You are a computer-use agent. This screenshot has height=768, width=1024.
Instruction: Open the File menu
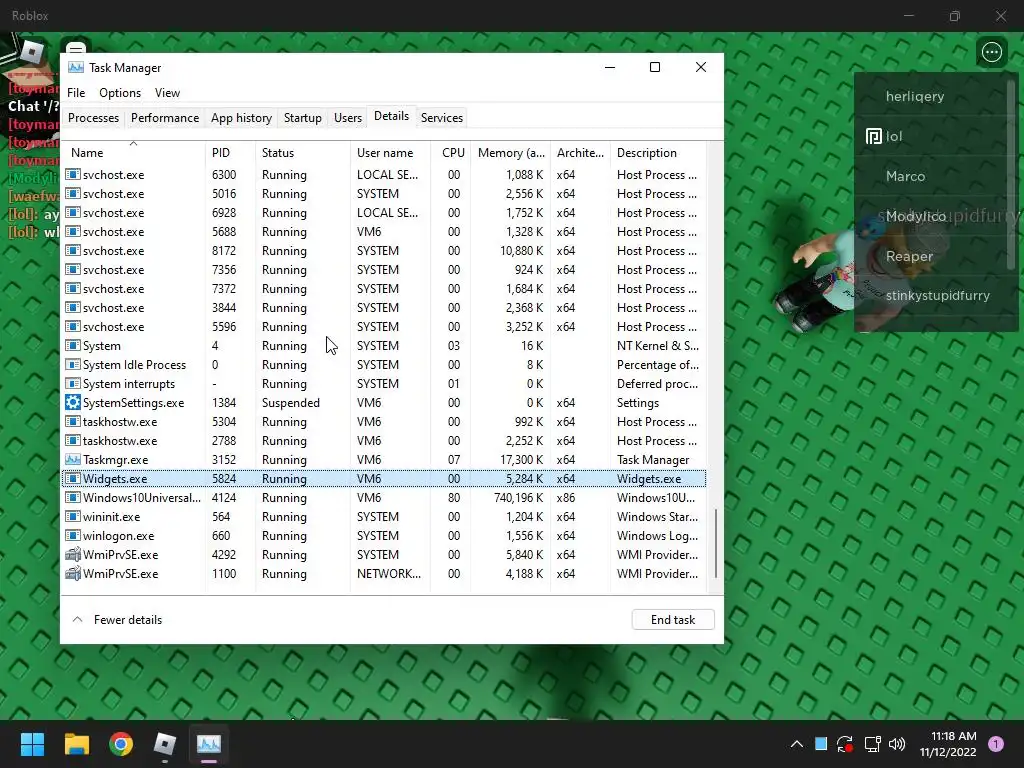tap(76, 93)
